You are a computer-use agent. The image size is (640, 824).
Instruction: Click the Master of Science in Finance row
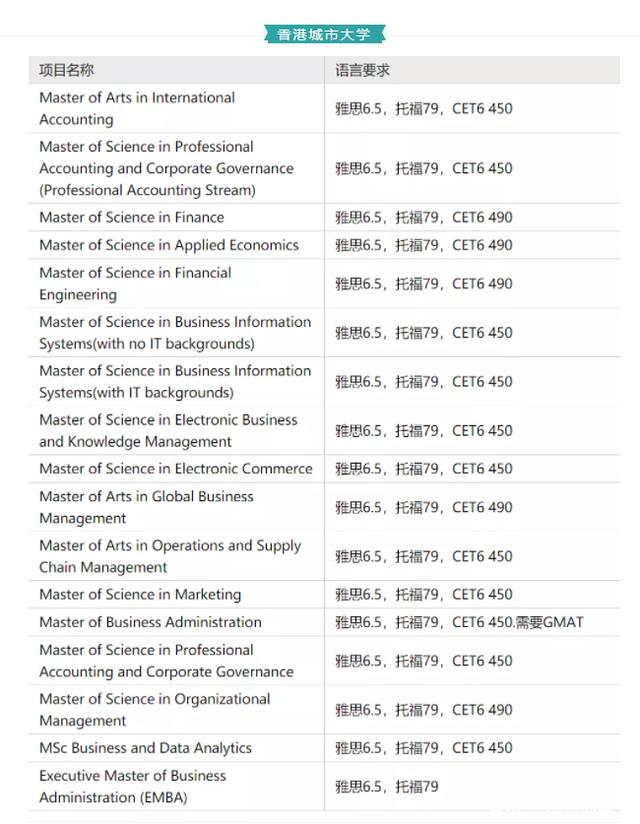click(x=131, y=217)
